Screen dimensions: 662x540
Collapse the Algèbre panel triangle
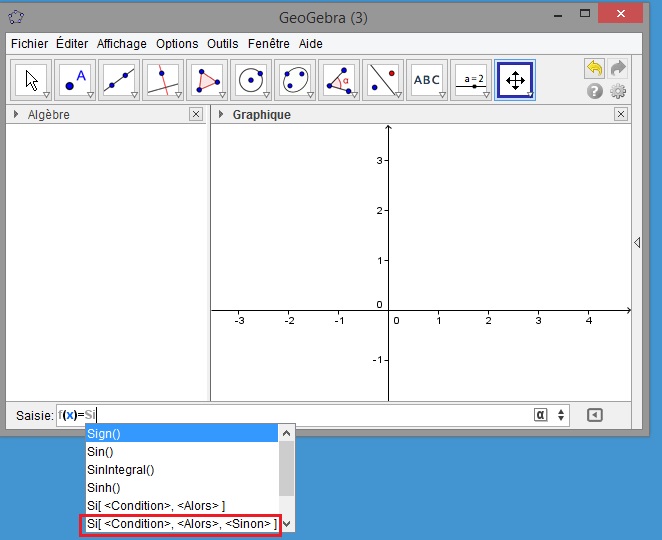[x=16, y=115]
